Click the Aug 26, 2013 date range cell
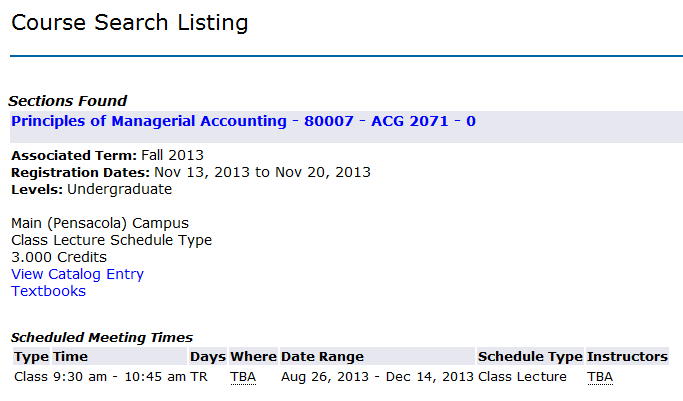Screen dimensions: 683x401 377,377
